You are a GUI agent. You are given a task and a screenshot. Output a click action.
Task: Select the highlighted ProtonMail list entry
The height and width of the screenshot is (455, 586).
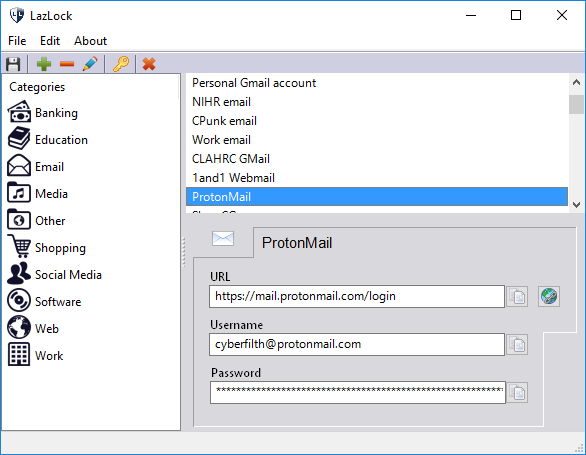377,197
